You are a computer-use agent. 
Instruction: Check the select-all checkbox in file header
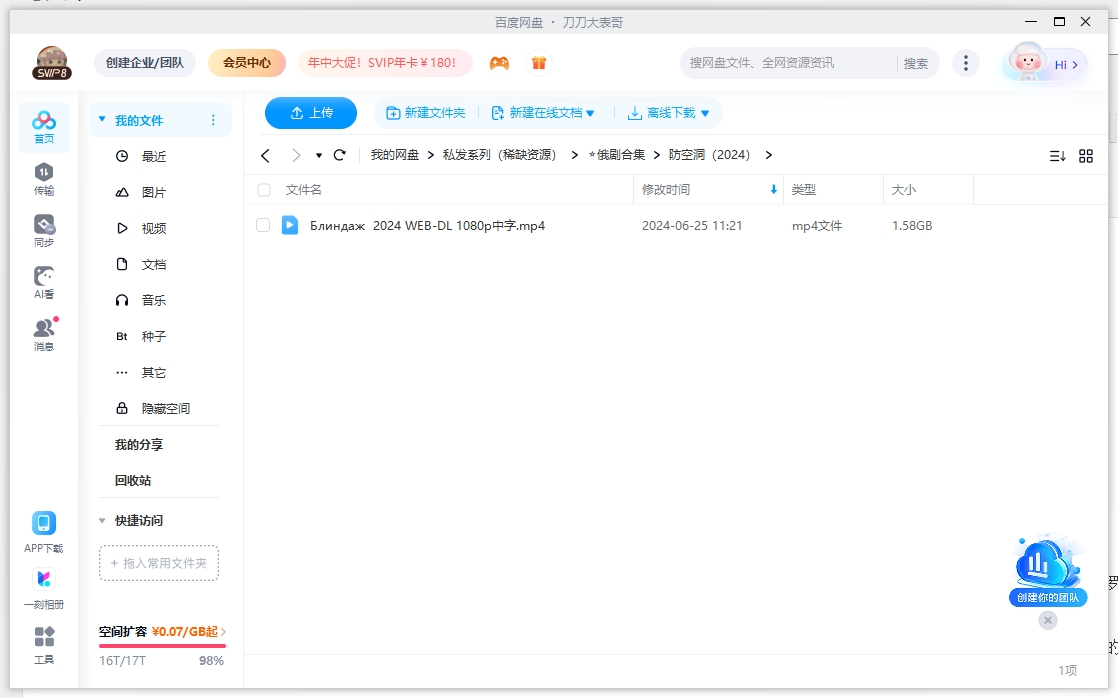[264, 189]
